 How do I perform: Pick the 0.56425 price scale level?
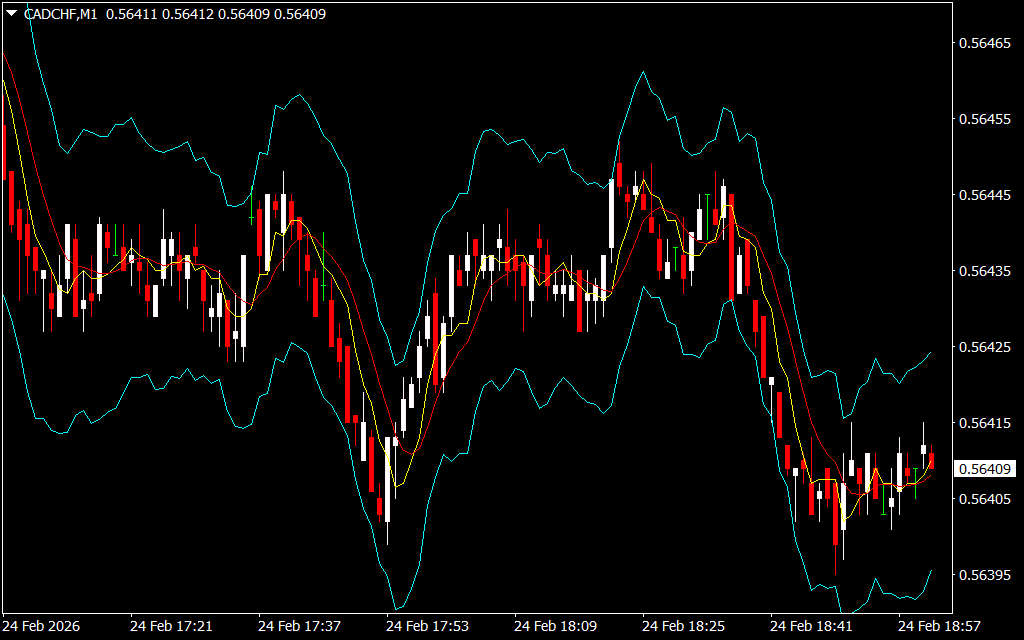click(984, 347)
